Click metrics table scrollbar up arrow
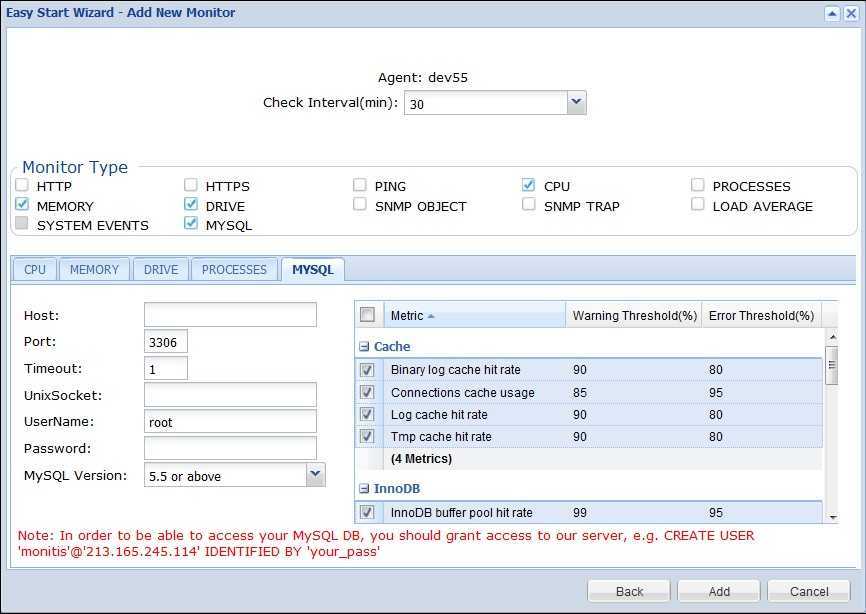Image resolution: width=866 pixels, height=614 pixels. [833, 336]
